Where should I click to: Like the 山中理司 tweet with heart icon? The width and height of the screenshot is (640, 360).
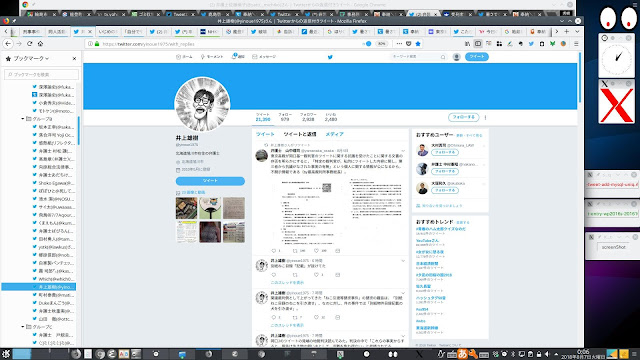316,251
